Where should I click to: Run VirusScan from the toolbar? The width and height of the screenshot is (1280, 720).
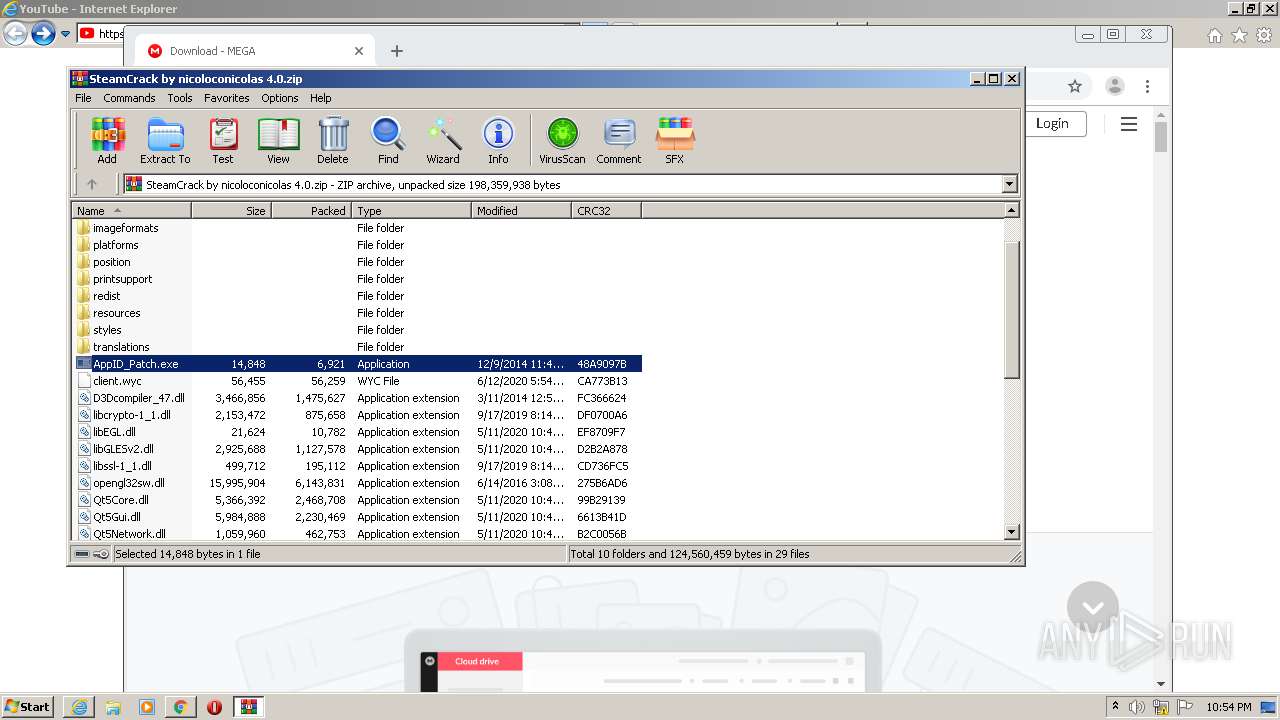[562, 140]
